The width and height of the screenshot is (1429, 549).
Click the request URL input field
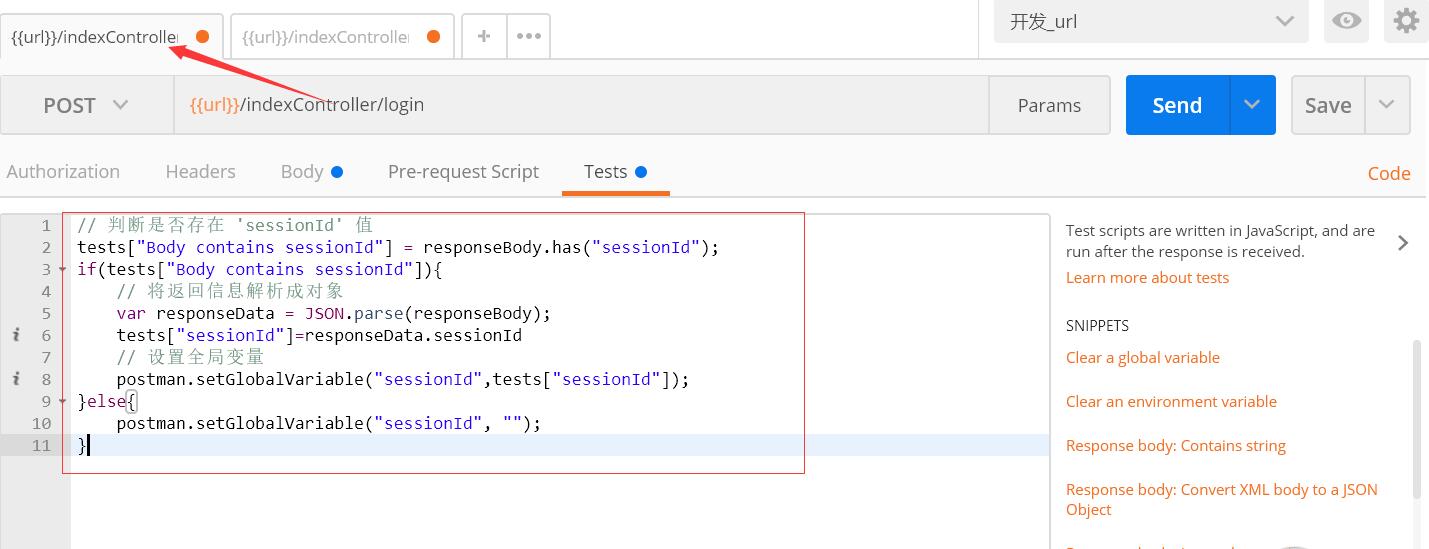pyautogui.click(x=581, y=105)
